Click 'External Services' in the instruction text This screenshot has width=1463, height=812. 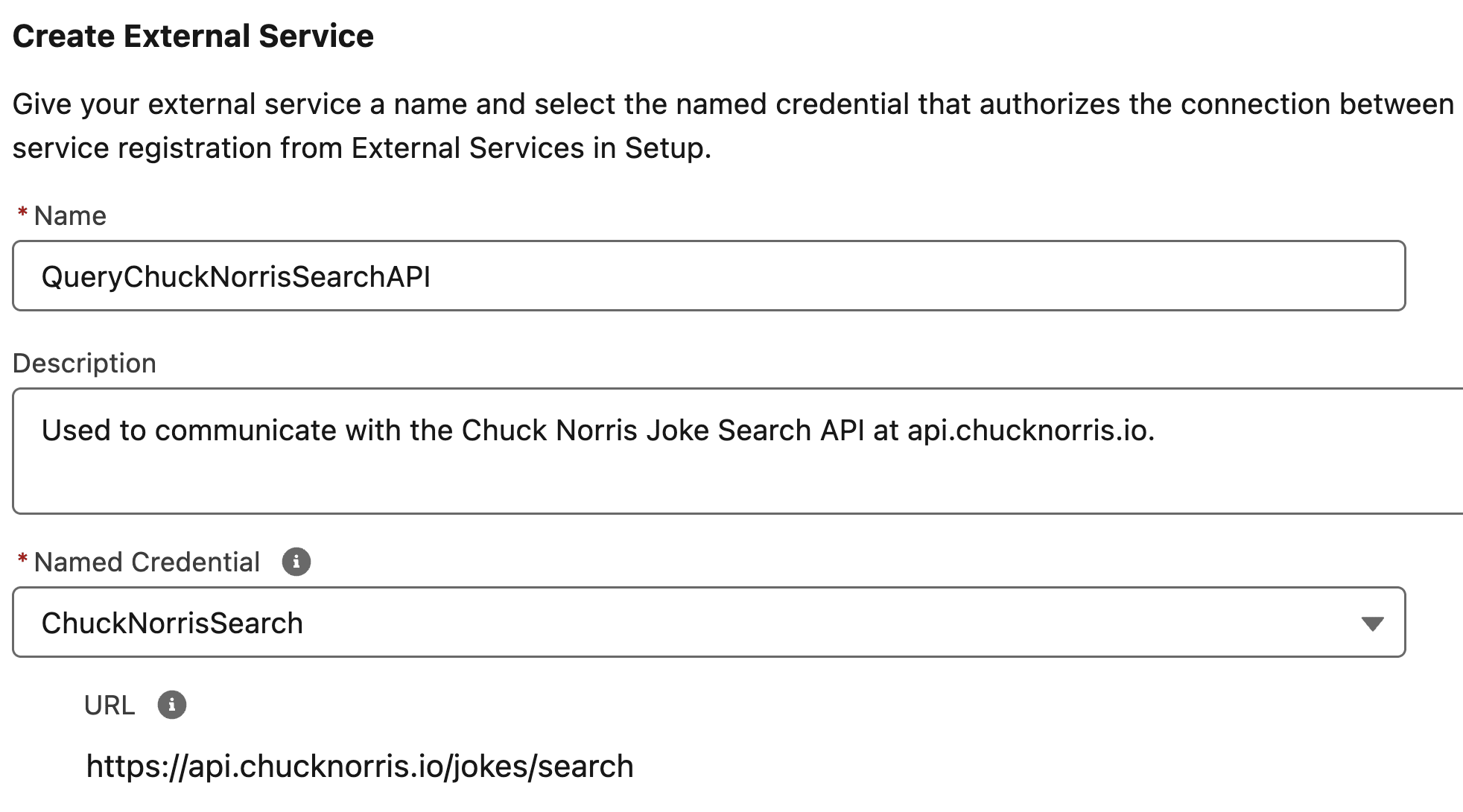point(467,148)
